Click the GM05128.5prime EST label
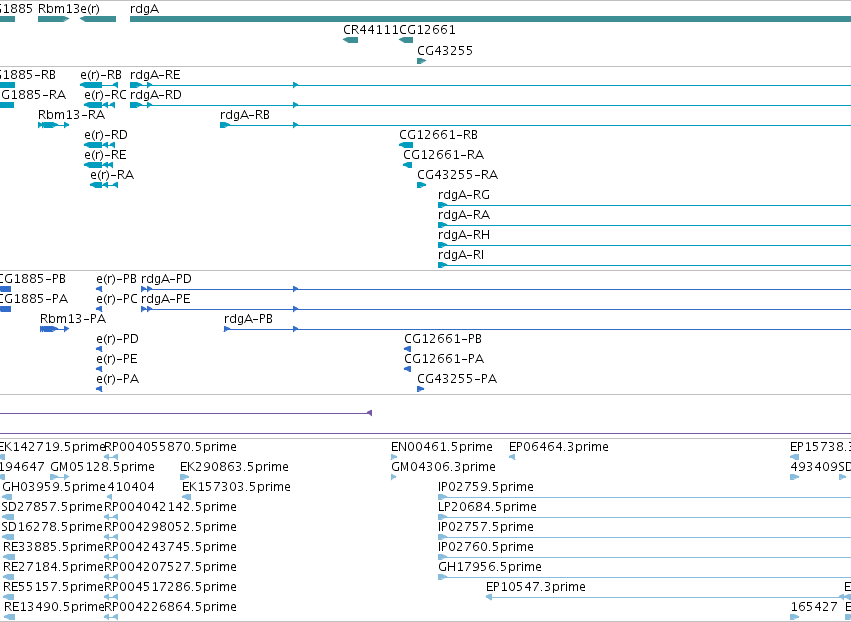 pyautogui.click(x=102, y=467)
